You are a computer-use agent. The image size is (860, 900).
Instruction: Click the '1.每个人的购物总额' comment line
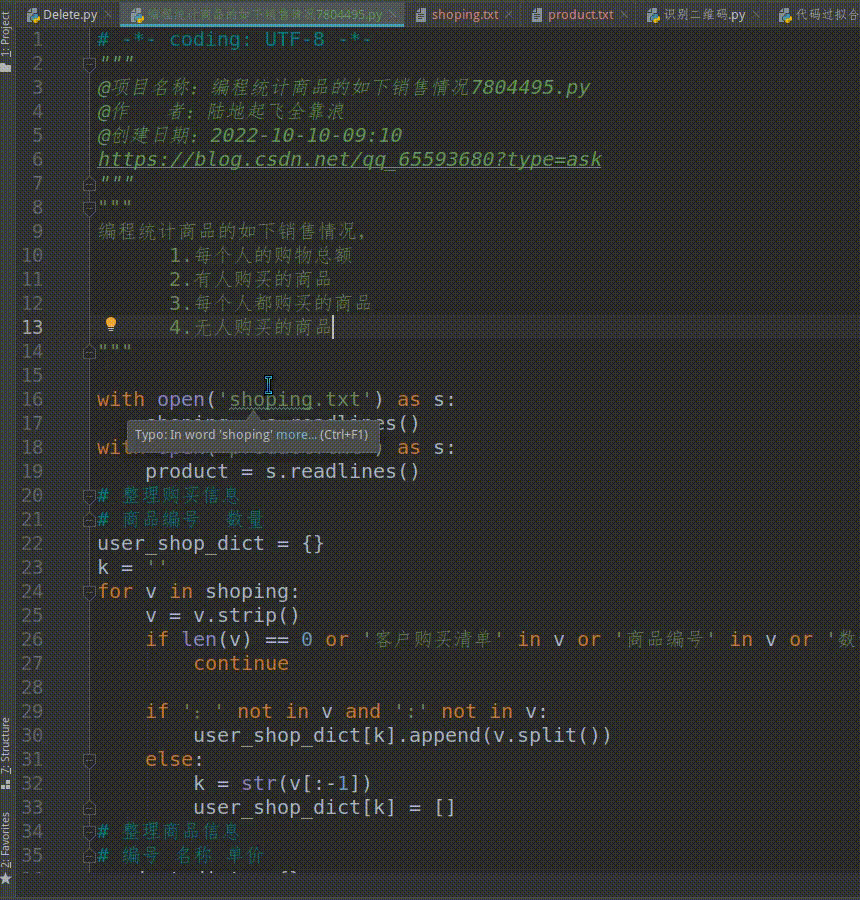coord(261,255)
